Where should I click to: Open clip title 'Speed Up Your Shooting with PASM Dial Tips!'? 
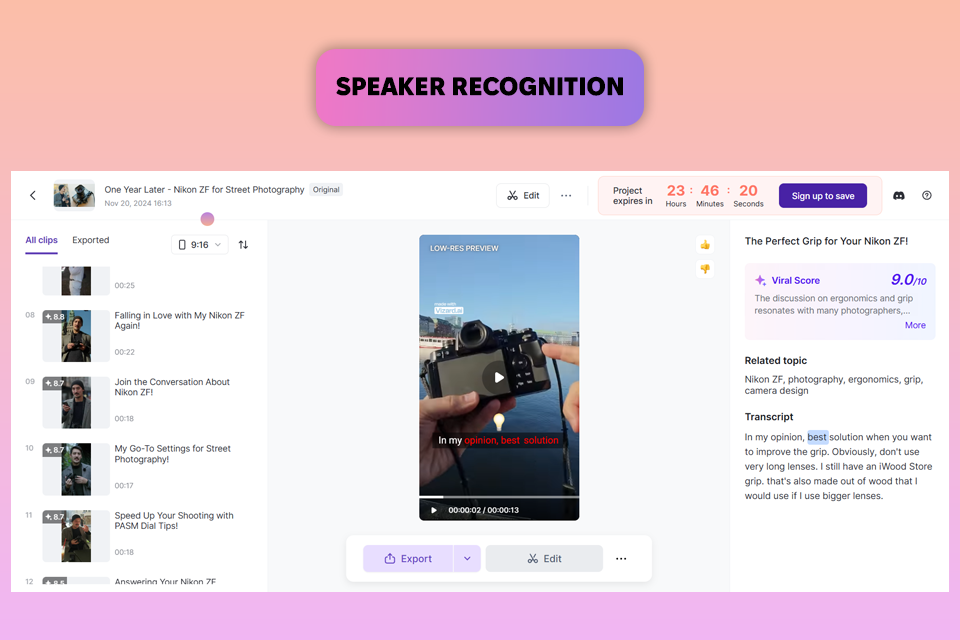[174, 521]
